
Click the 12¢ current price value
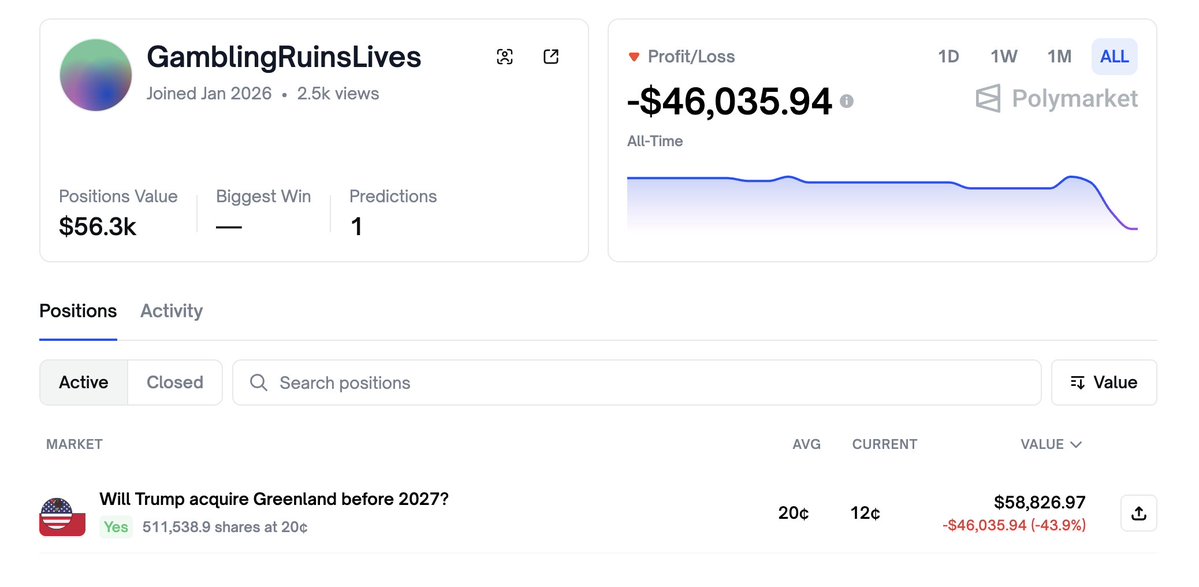tap(865, 513)
